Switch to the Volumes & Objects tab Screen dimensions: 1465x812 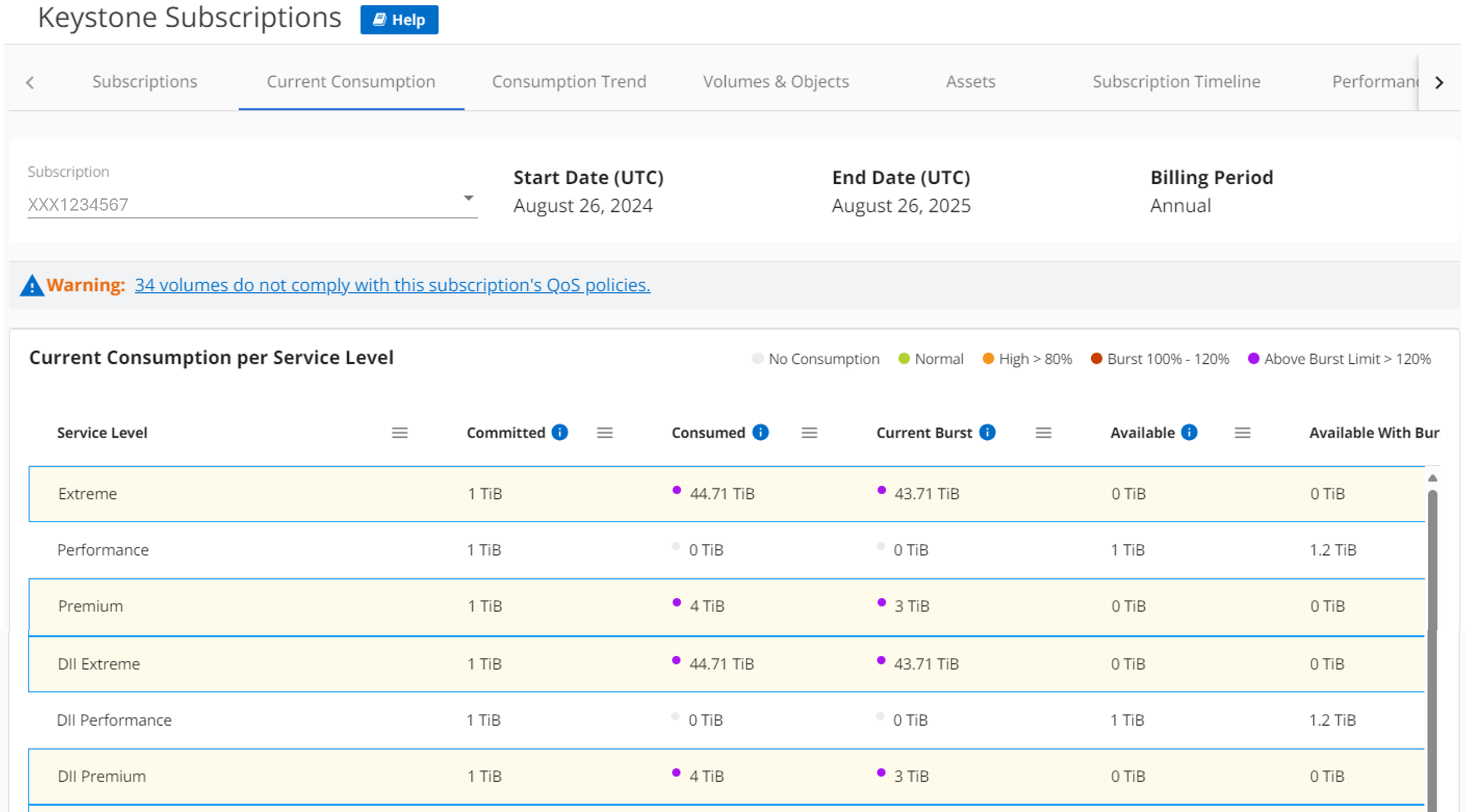coord(775,81)
